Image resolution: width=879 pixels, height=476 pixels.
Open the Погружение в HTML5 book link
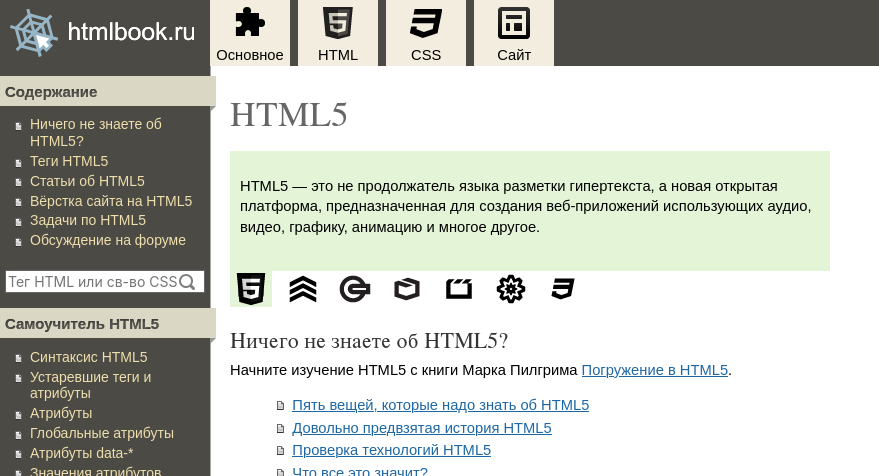tap(655, 370)
